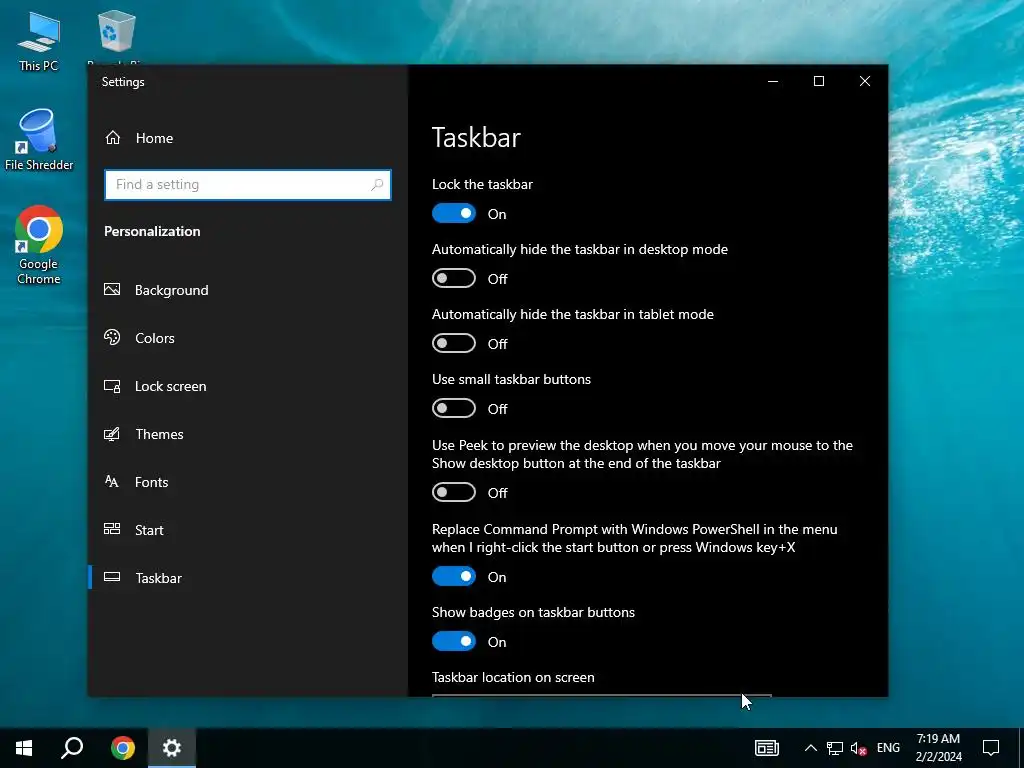Screen dimensions: 1024x768
Task: Close the Settings window
Action: (x=865, y=81)
